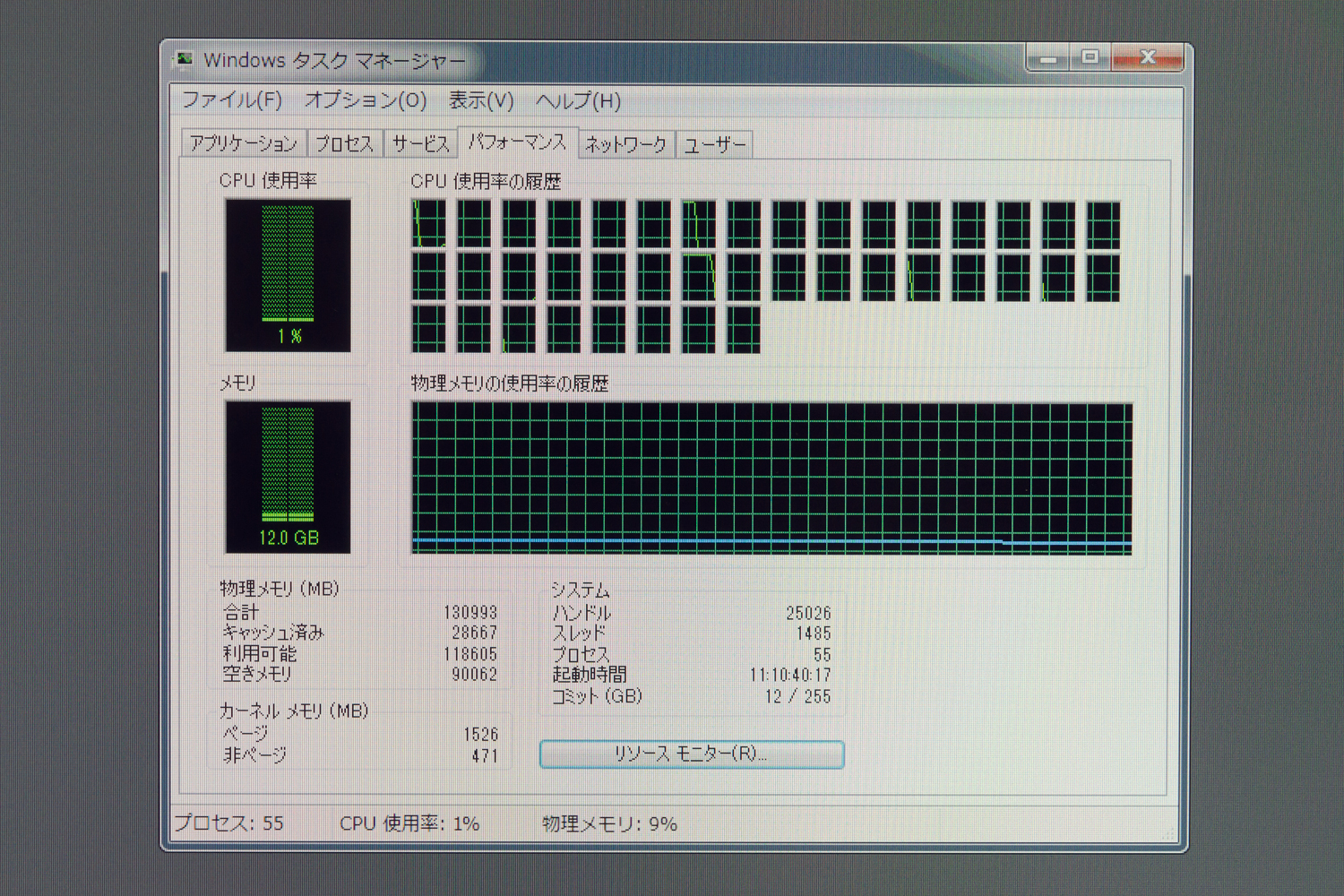
Task: Minimize the Task Manager window
Action: point(1048,58)
